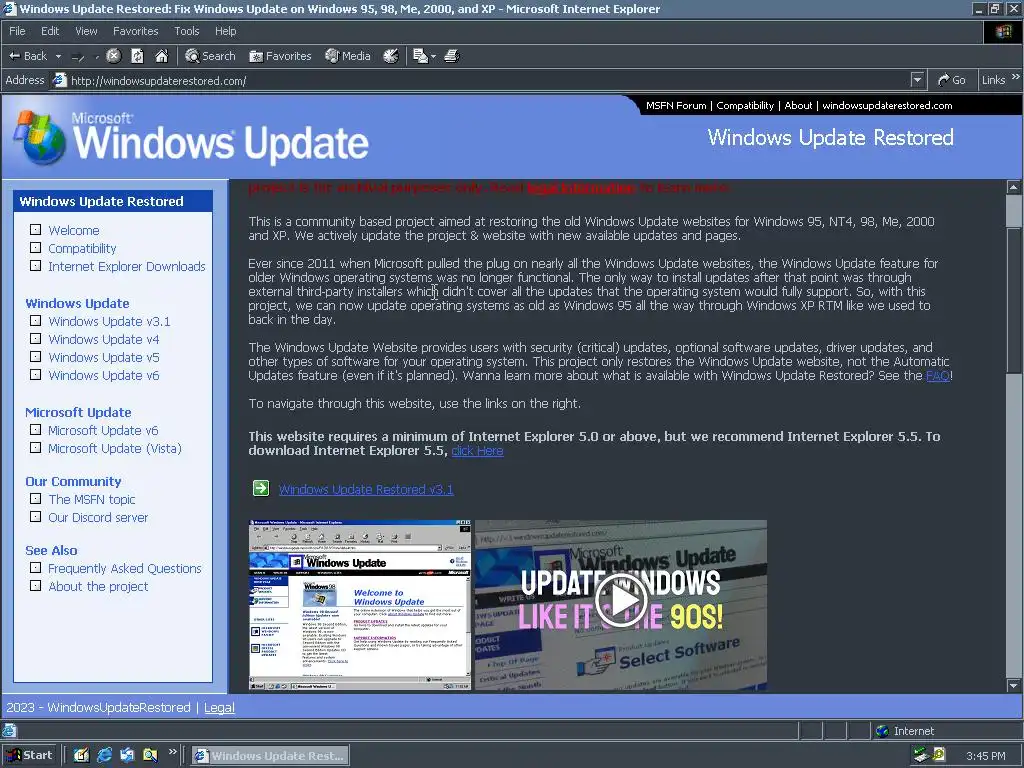
Task: Click the Mail toolbar icon
Action: point(420,56)
